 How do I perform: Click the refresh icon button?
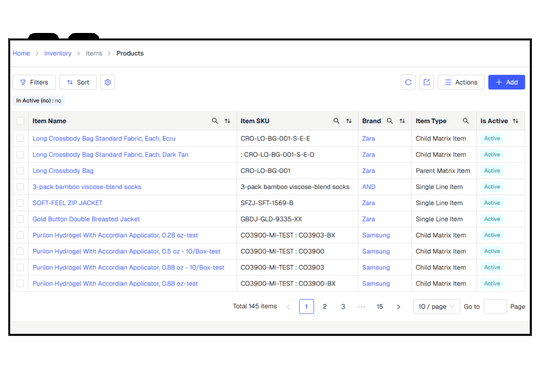(408, 82)
